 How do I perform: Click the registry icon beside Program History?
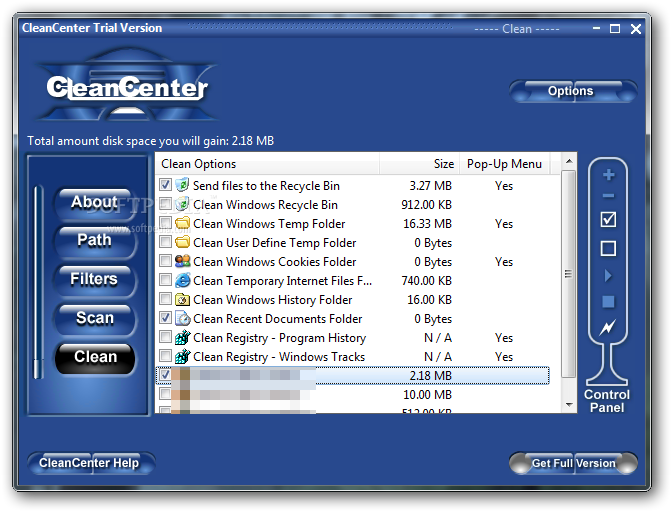pos(182,337)
